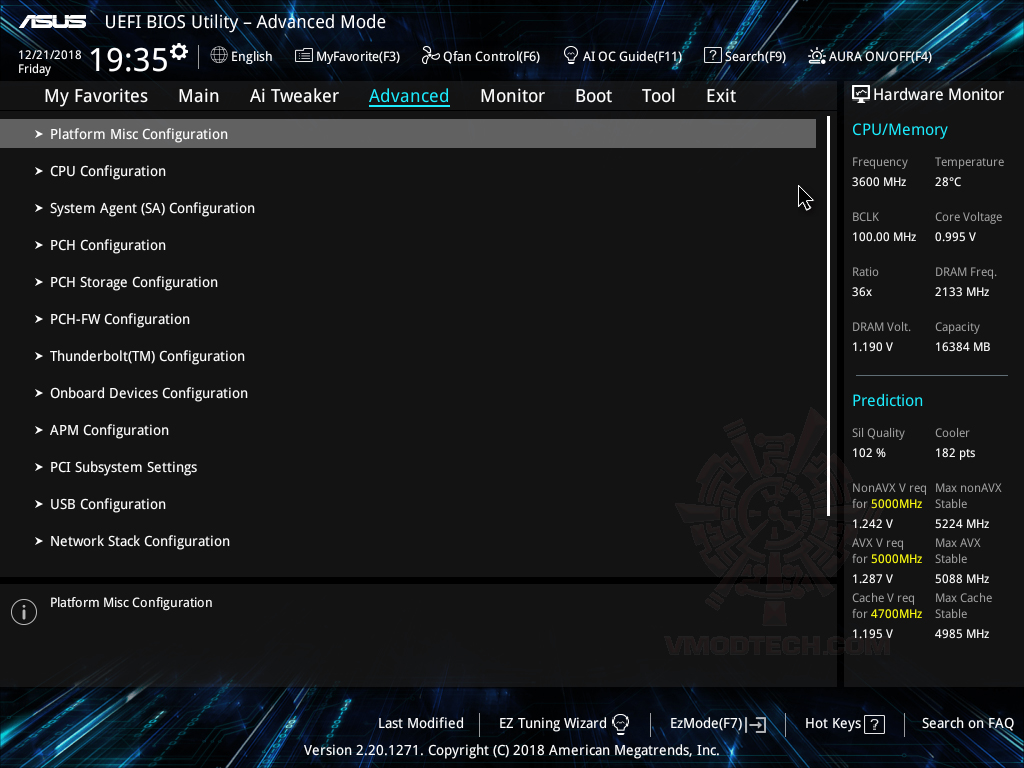Click the 36x ratio value
This screenshot has width=1024, height=768.
(861, 292)
